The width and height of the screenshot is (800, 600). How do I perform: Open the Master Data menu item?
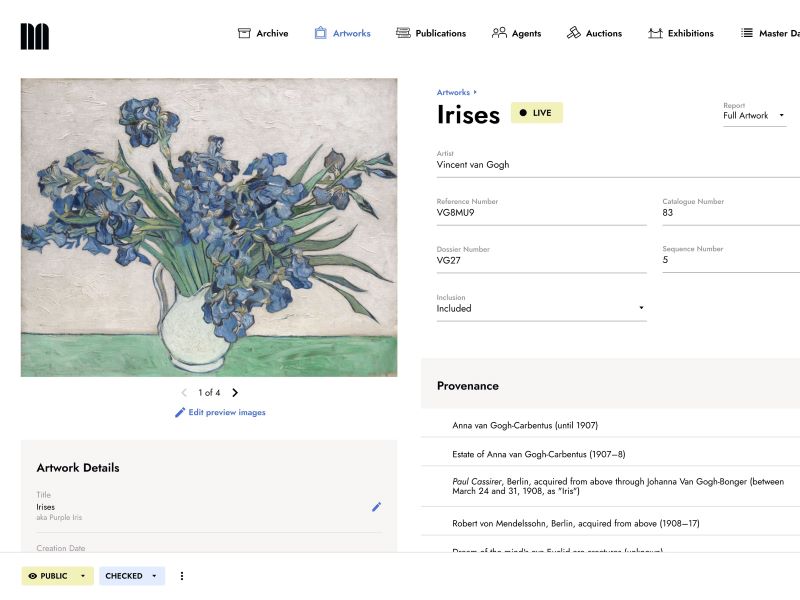[770, 33]
